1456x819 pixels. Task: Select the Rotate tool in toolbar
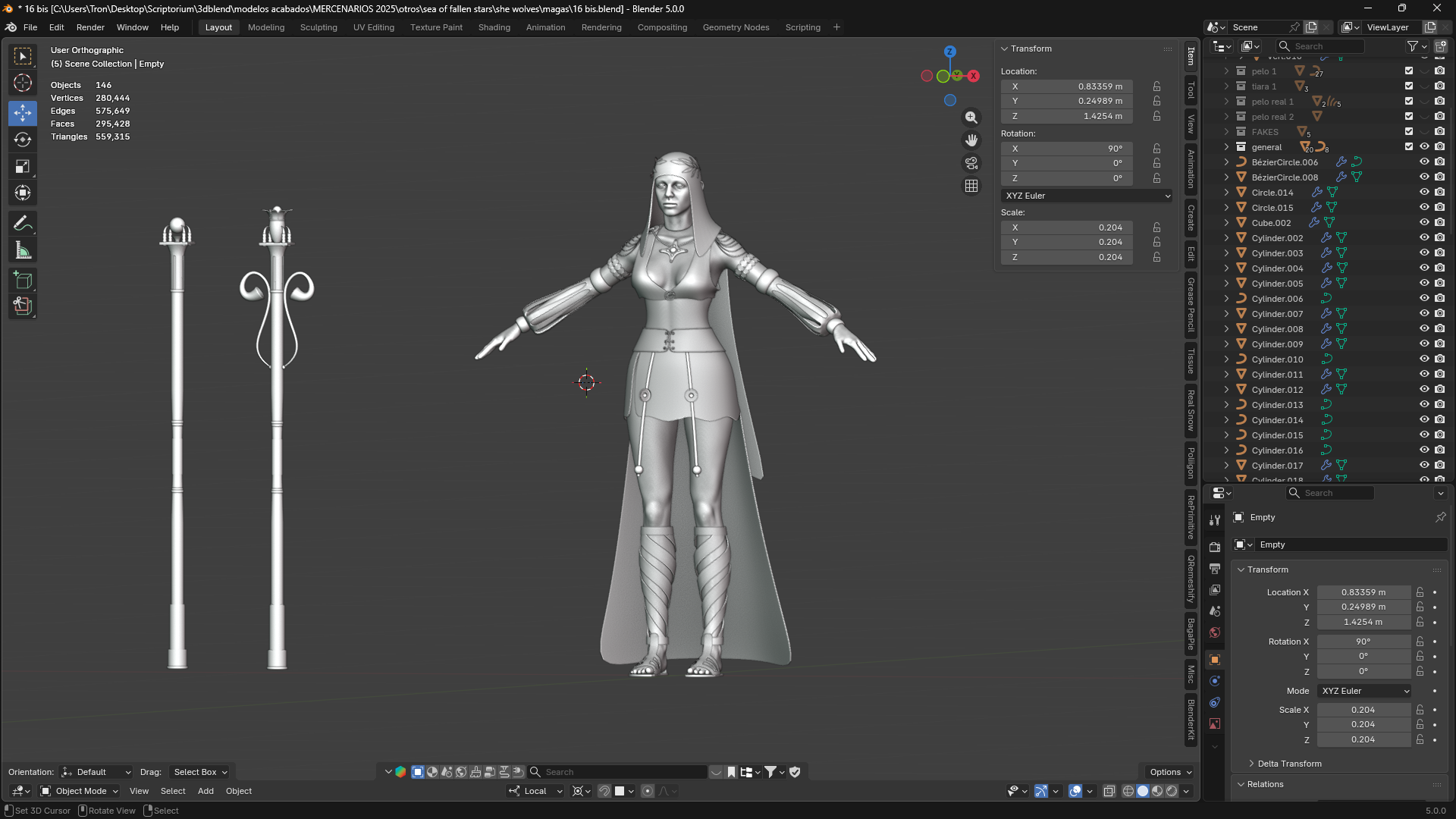[x=23, y=140]
